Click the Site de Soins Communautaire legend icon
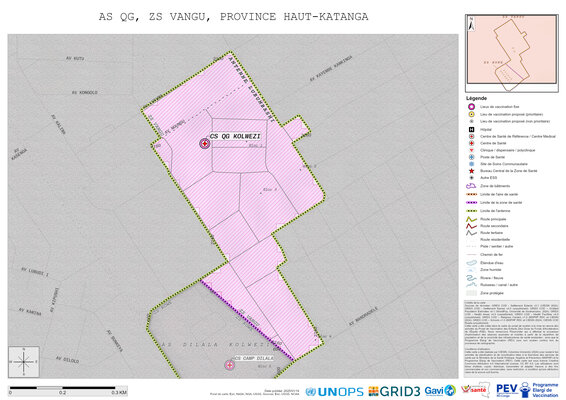Viewport: 566px width, 400px height. 471,164
